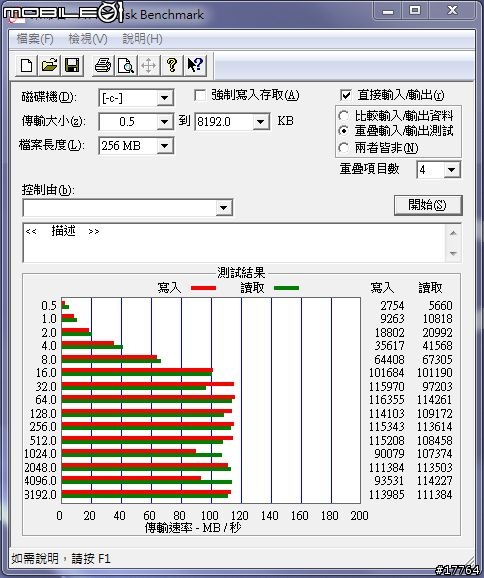
Task: Open a benchmark file with folder icon
Action: coord(49,66)
